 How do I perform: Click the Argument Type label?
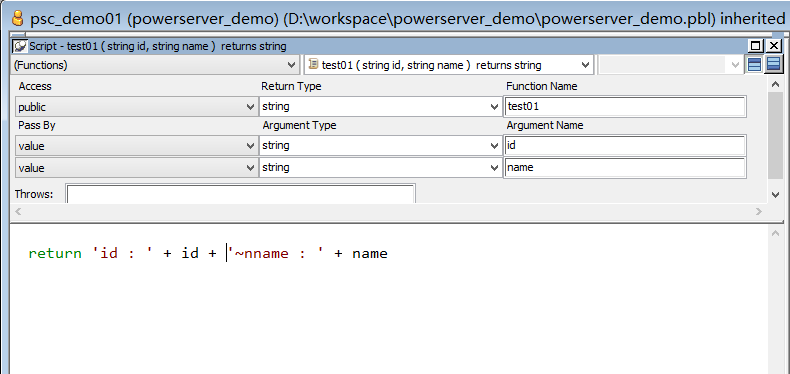coord(299,126)
